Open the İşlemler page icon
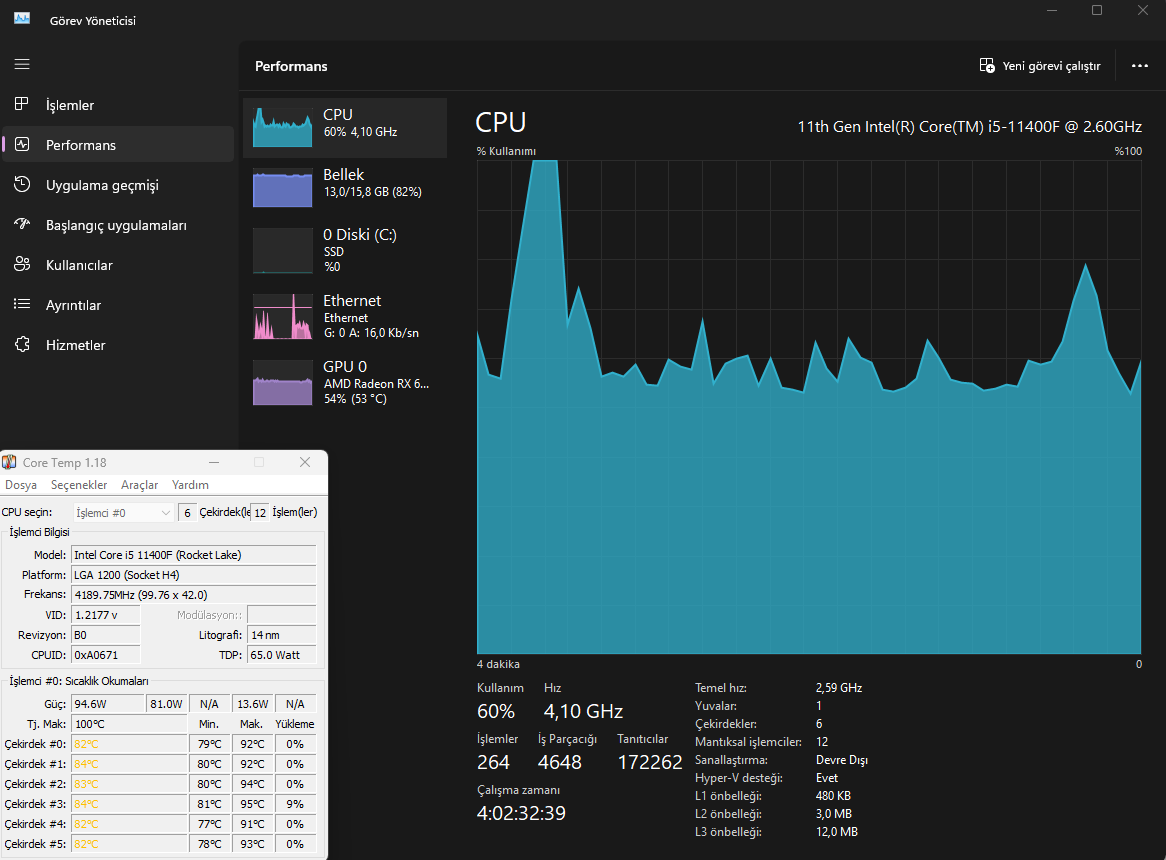This screenshot has height=860, width=1166. click(x=22, y=104)
